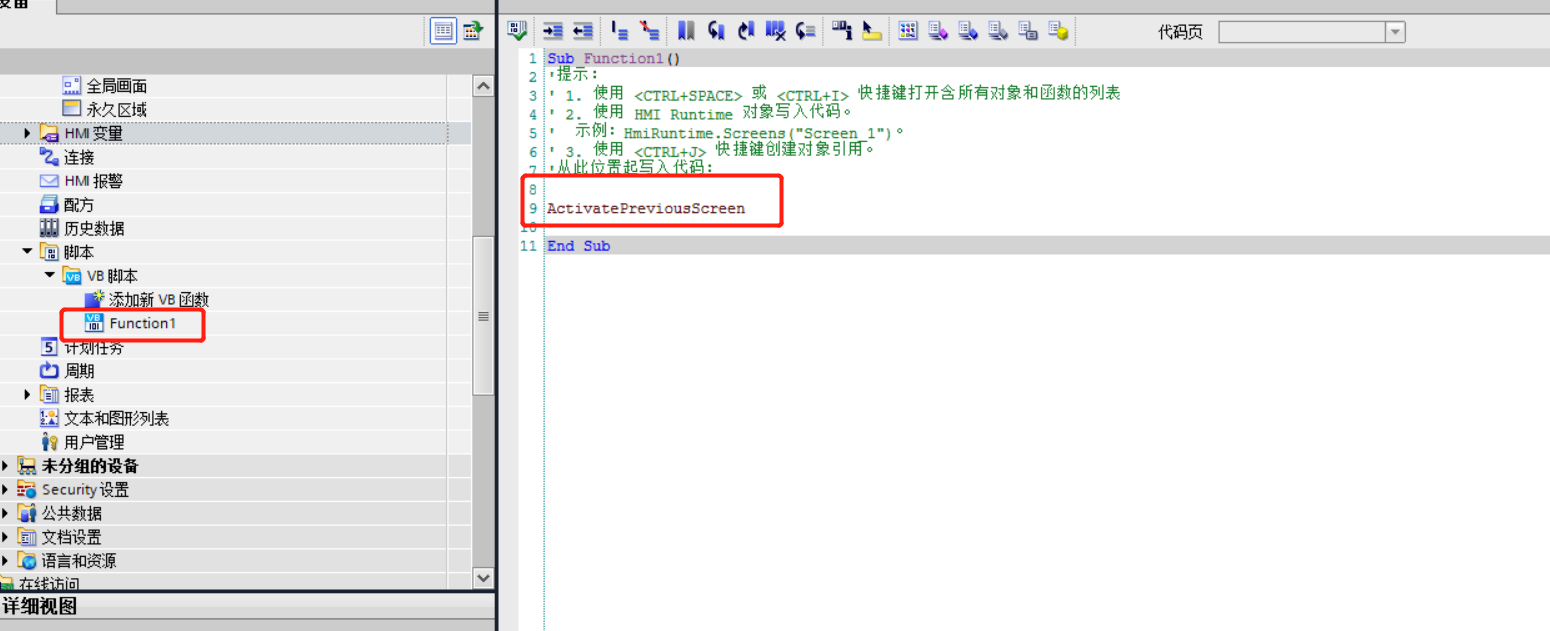Click the project tree scrollbar thumb
Viewport: 1550px width, 631px height.
pos(483,316)
